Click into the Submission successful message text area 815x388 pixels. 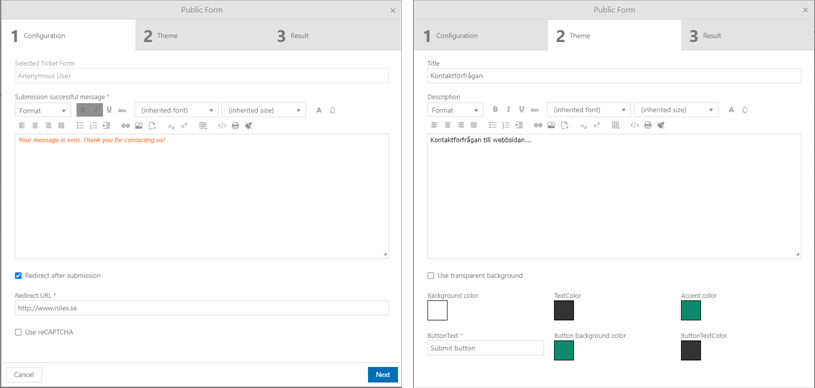(x=202, y=196)
